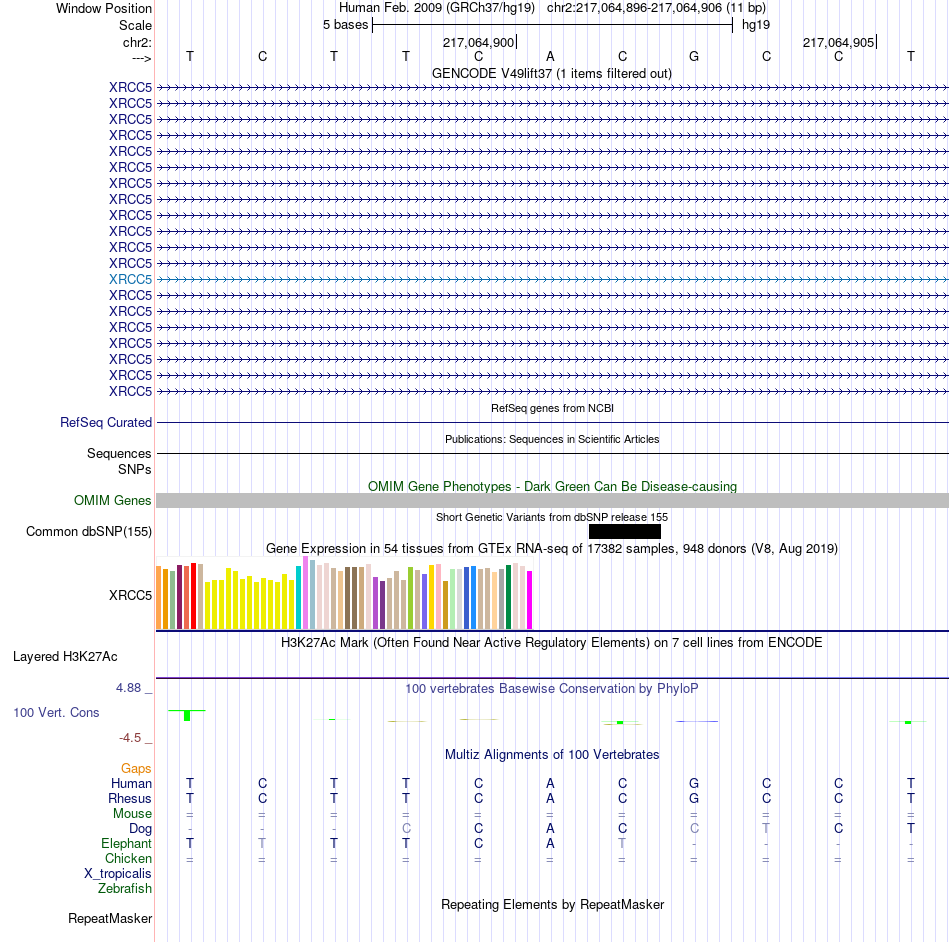Click the Window Position track label

point(104,8)
